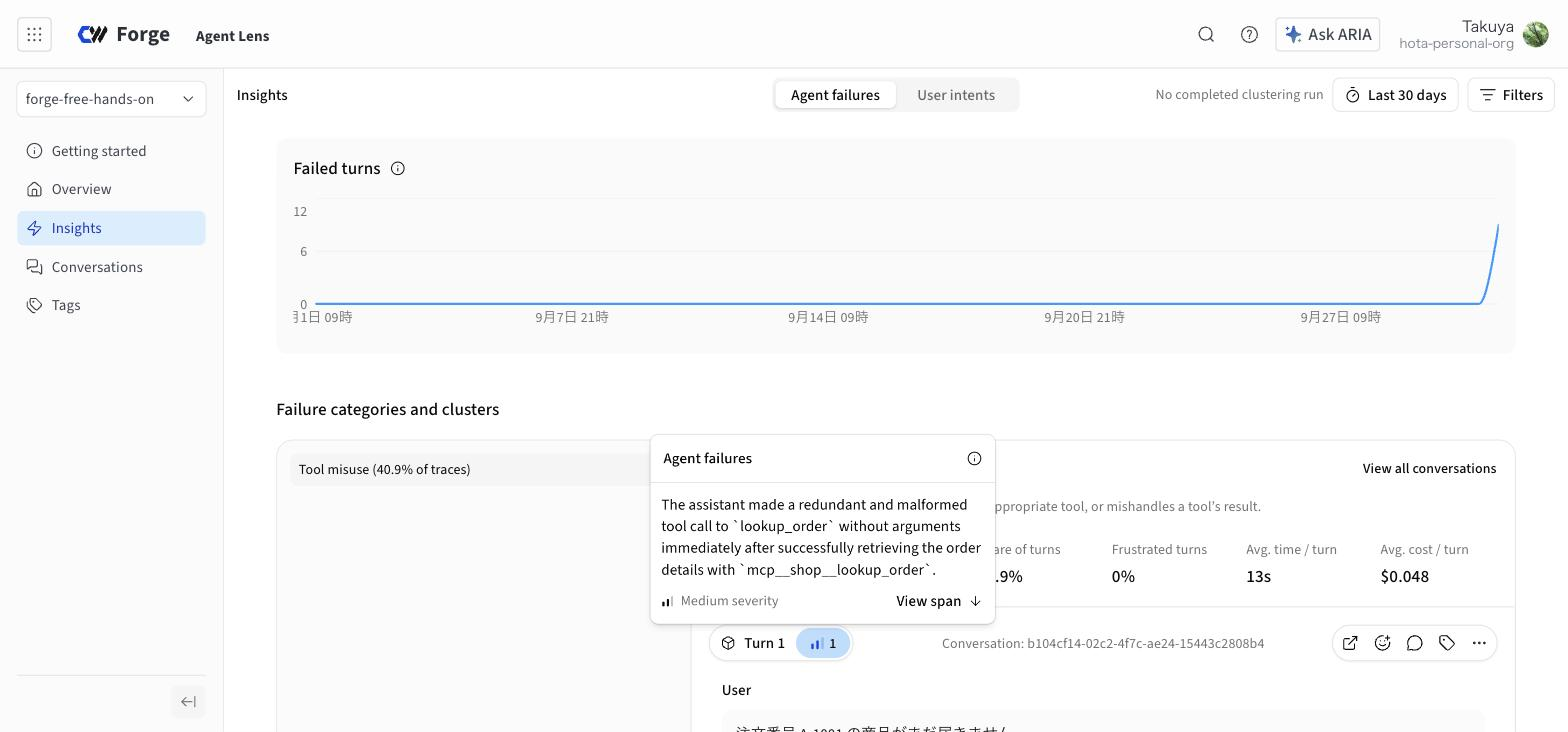Screen dimensions: 1568x732
Task: Open Ask ARIA assistant
Action: [x=1328, y=34]
